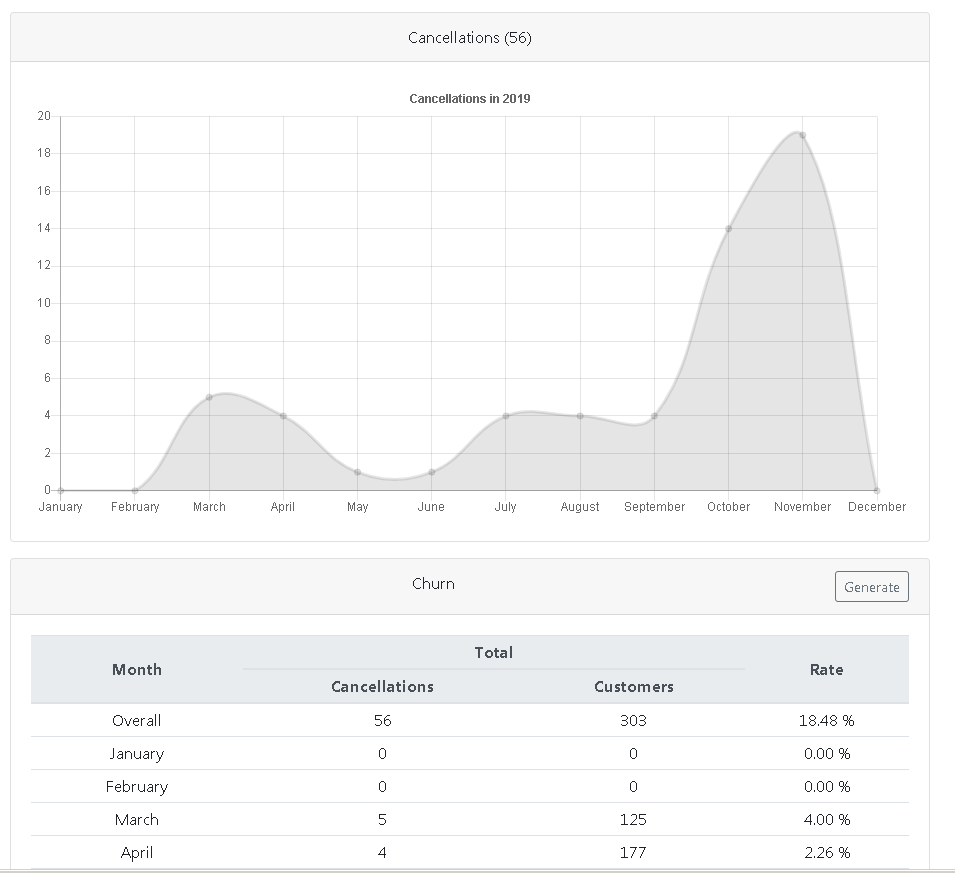Select the April data point on chart
Screen dimensions: 955x873
[283, 416]
